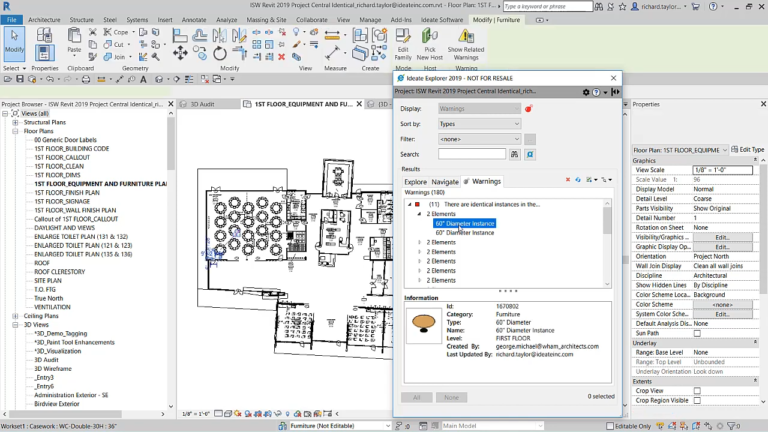768x432 pixels.
Task: Click Pick New Host icon
Action: pos(430,44)
